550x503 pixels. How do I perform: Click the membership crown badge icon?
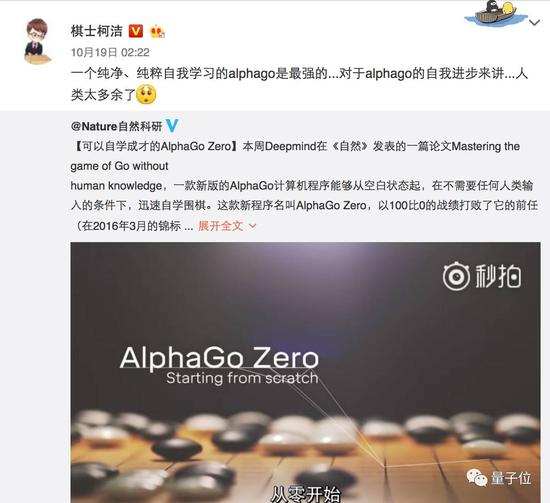point(157,32)
